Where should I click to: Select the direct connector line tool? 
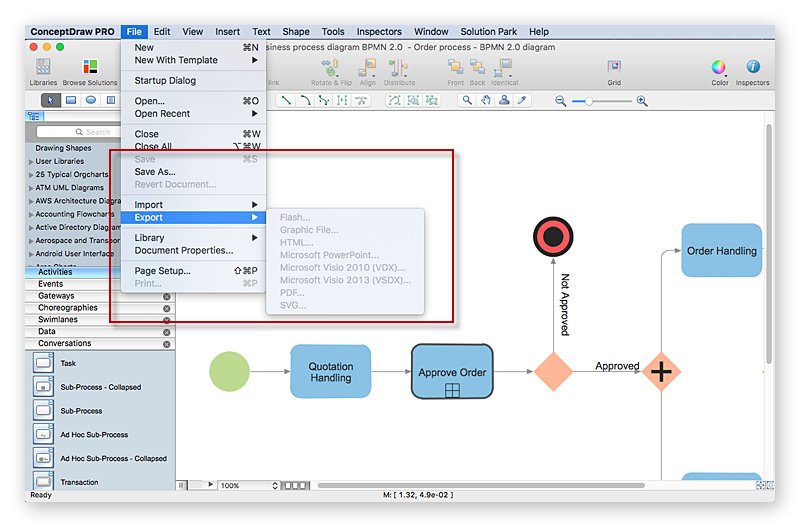[x=286, y=100]
